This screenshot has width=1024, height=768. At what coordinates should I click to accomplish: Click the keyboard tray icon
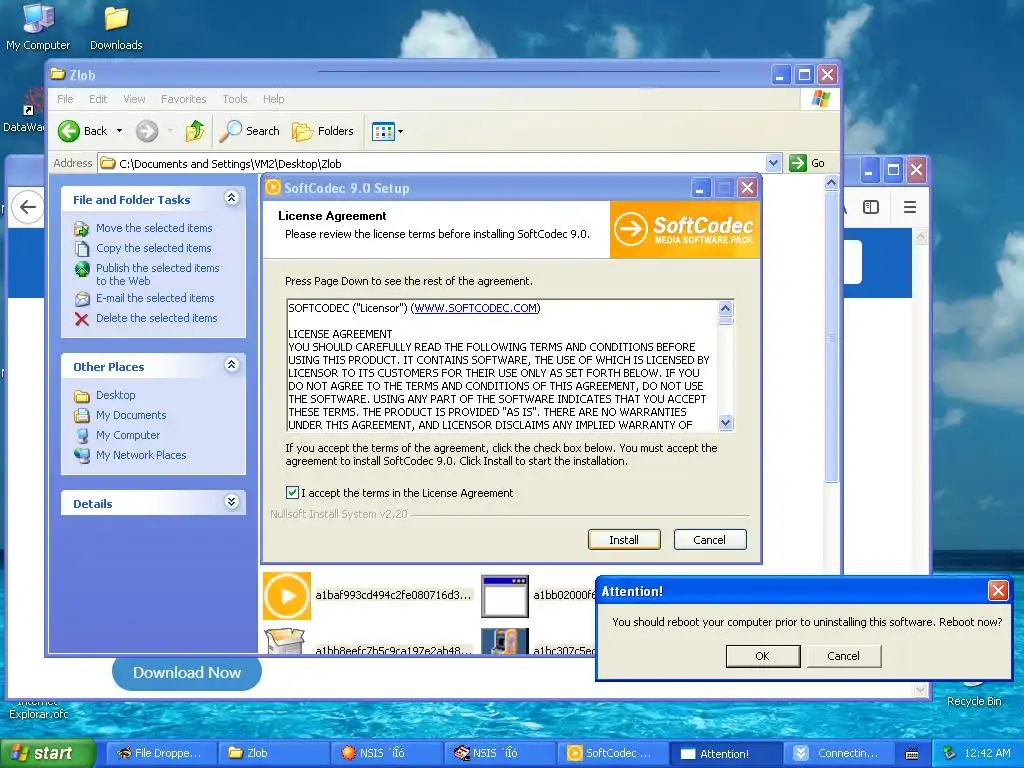point(912,754)
